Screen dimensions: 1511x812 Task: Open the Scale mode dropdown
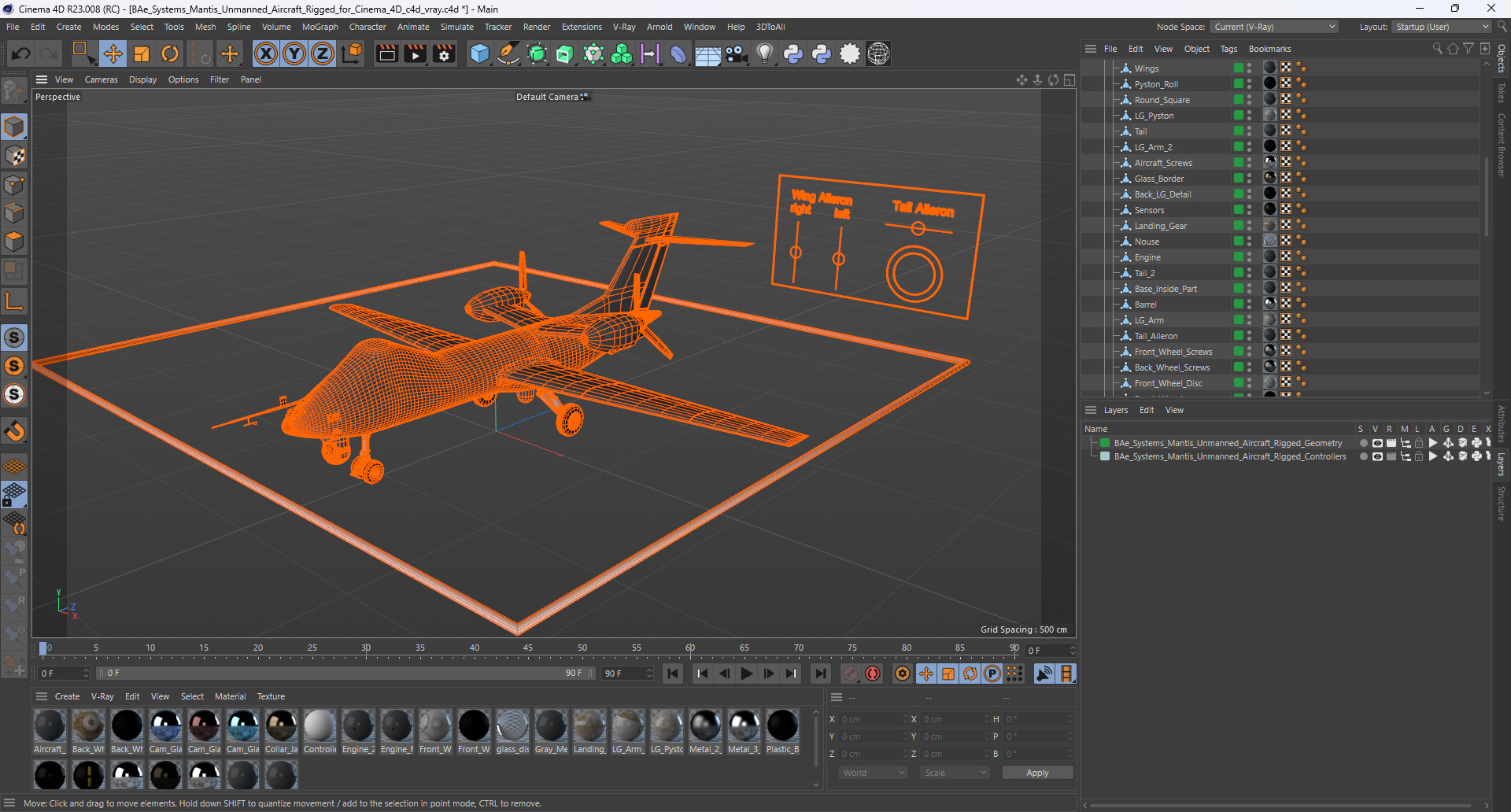point(955,773)
